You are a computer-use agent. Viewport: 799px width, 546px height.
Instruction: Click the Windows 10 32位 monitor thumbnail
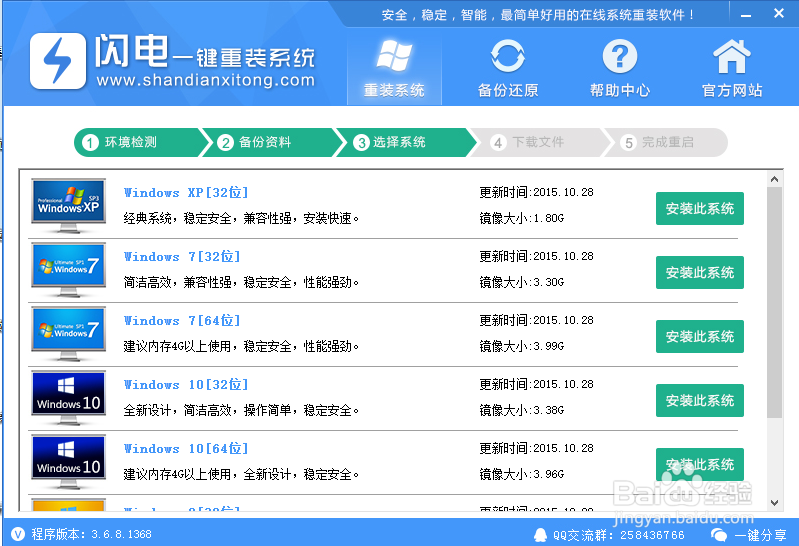[68, 397]
